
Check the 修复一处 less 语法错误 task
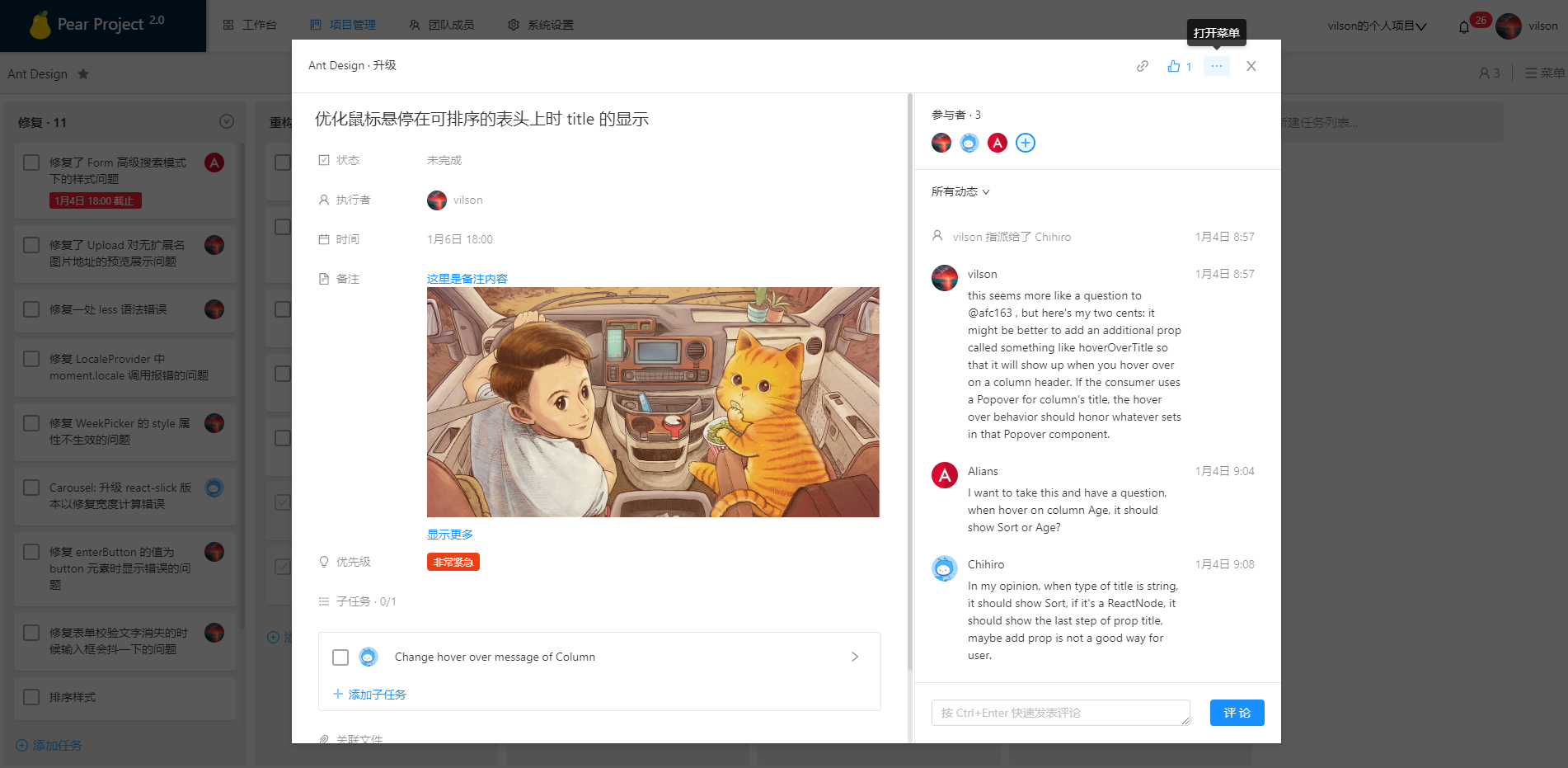pos(31,309)
